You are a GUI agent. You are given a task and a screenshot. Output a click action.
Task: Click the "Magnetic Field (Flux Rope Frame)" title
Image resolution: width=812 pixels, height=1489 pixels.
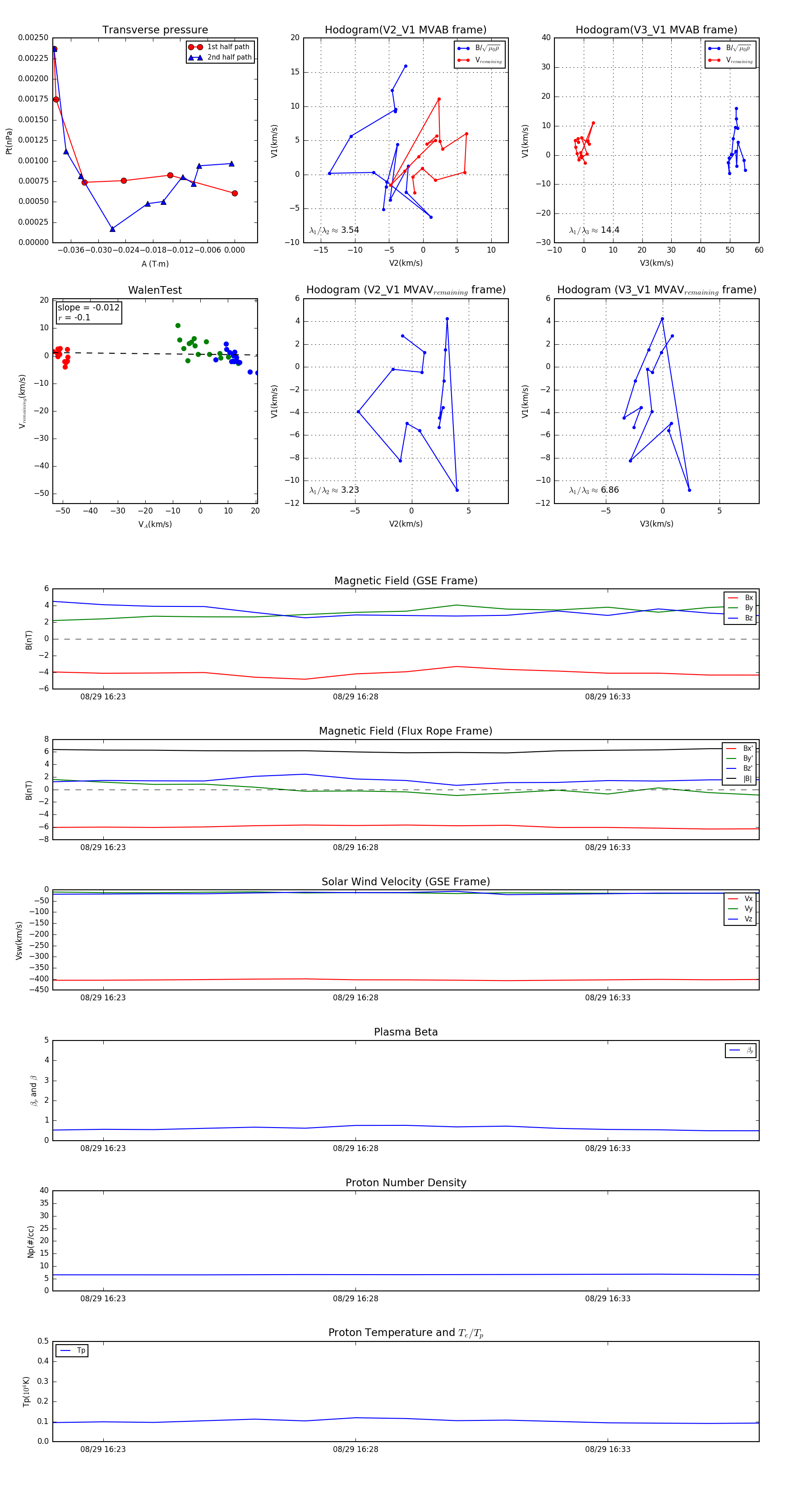coord(406,731)
